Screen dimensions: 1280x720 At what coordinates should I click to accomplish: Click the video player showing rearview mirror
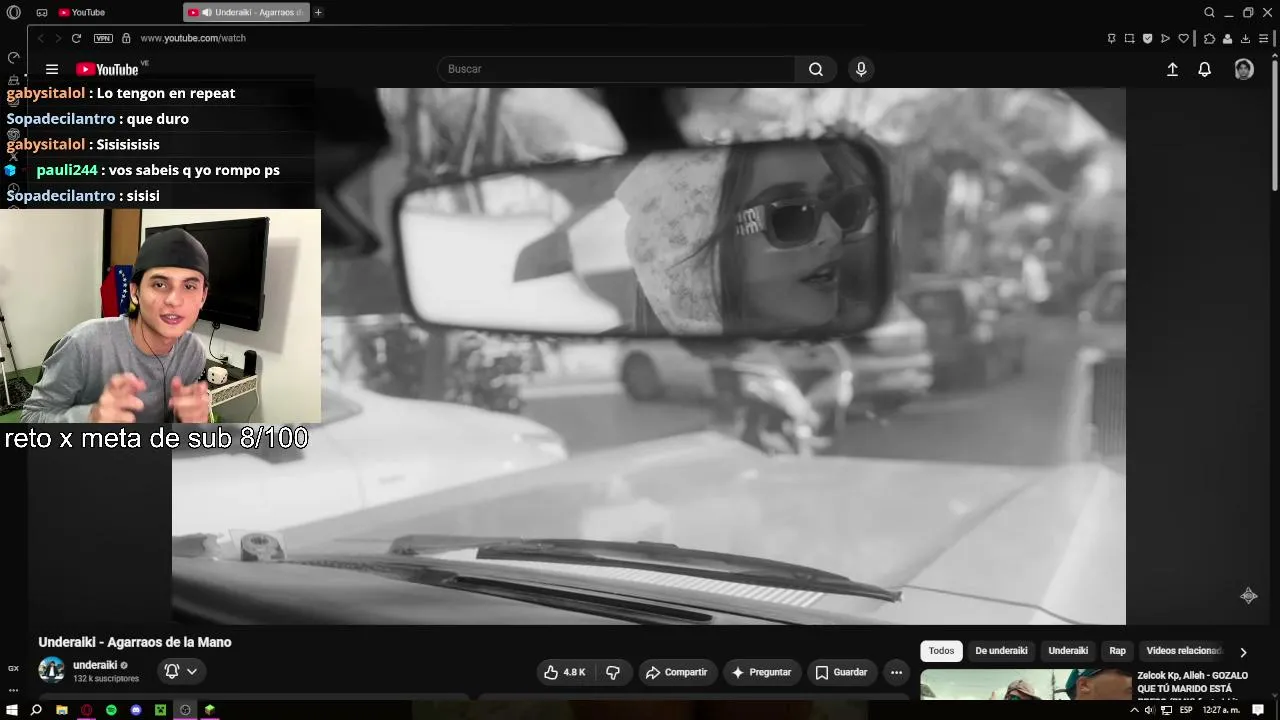(x=649, y=356)
